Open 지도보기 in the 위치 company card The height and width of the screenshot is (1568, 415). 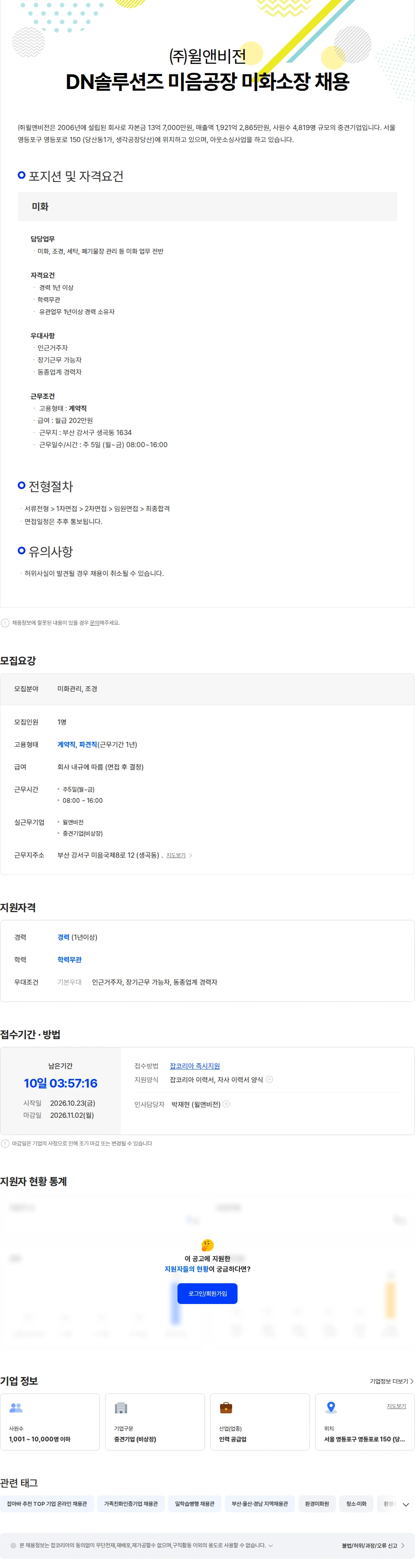click(x=396, y=1406)
